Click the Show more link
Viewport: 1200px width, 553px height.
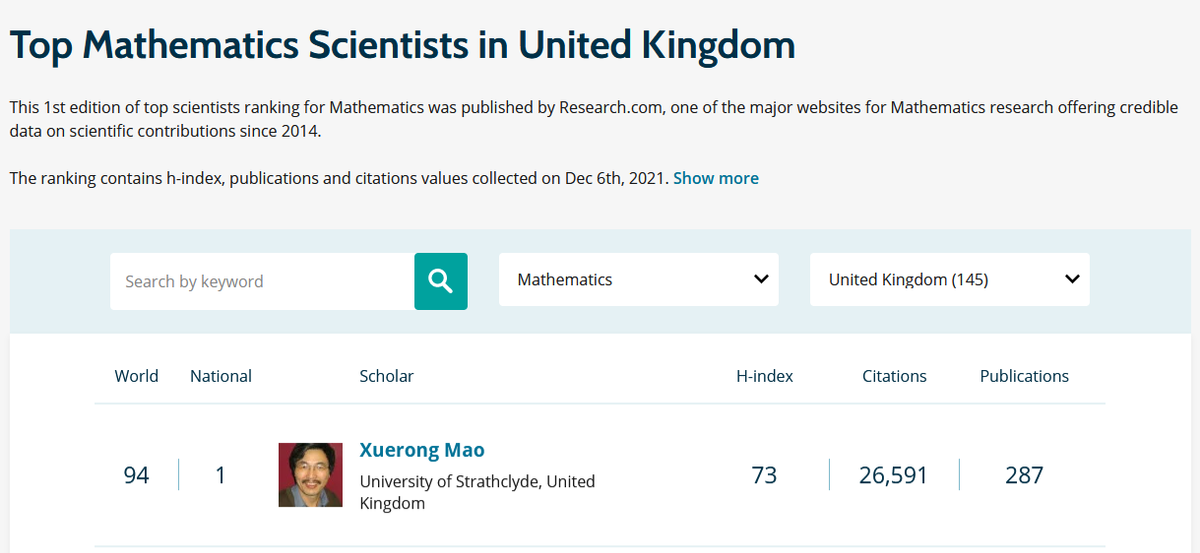(x=715, y=178)
